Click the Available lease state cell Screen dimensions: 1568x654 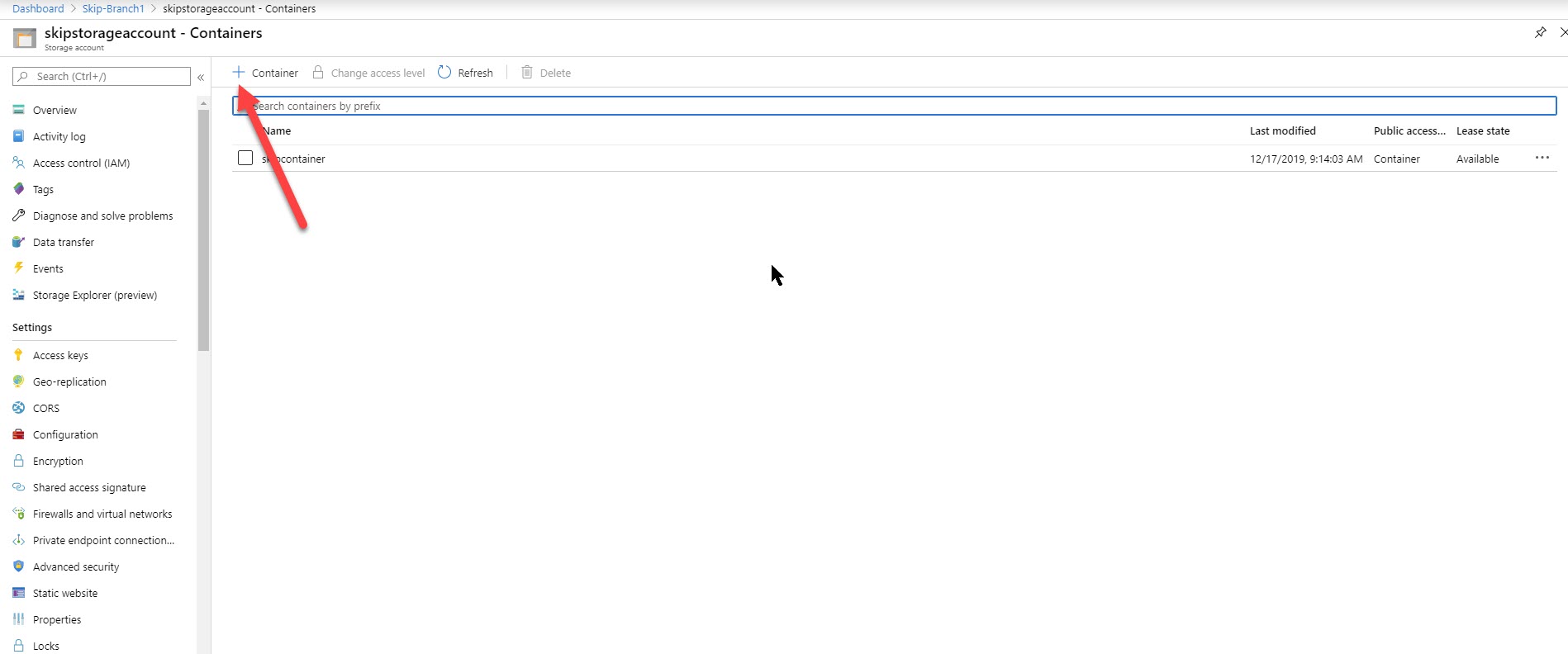pos(1477,159)
